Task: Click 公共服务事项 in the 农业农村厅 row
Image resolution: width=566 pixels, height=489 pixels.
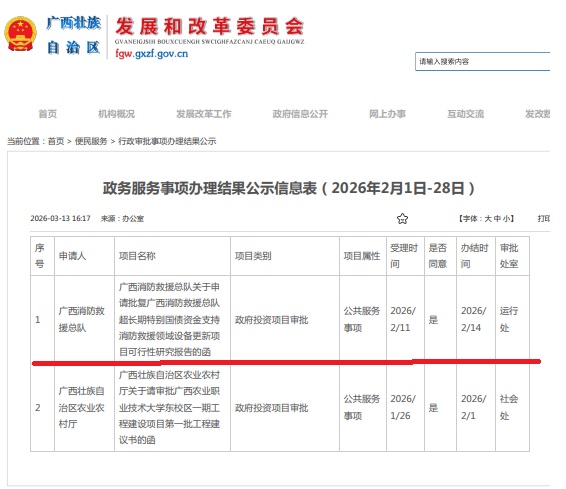Action: point(362,407)
